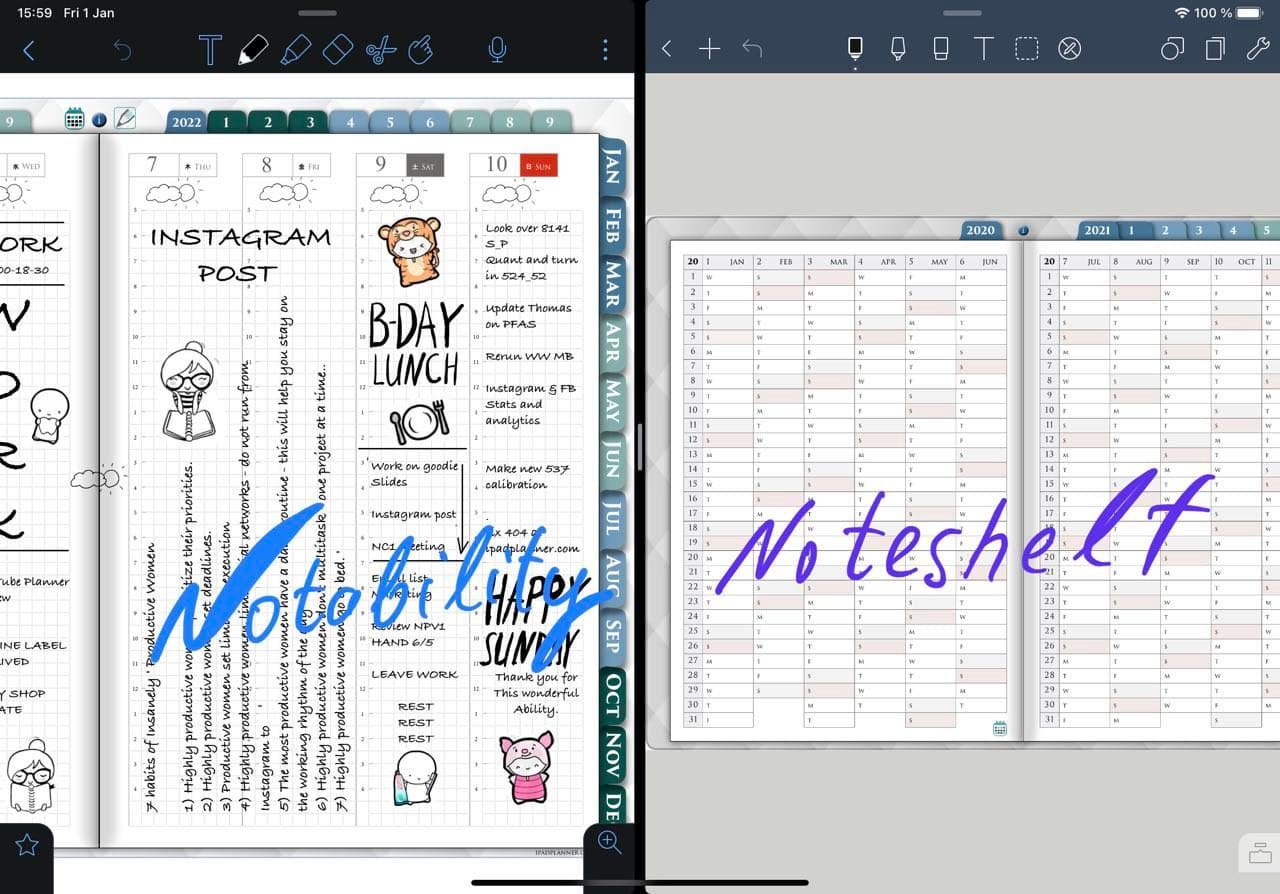Tap small calendar icon at the June column's bottom

point(1000,728)
